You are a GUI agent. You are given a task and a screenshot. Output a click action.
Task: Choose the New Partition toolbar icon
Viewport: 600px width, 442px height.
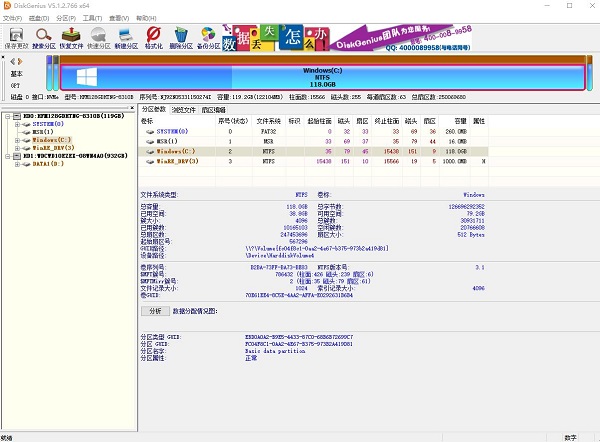pyautogui.click(x=126, y=38)
